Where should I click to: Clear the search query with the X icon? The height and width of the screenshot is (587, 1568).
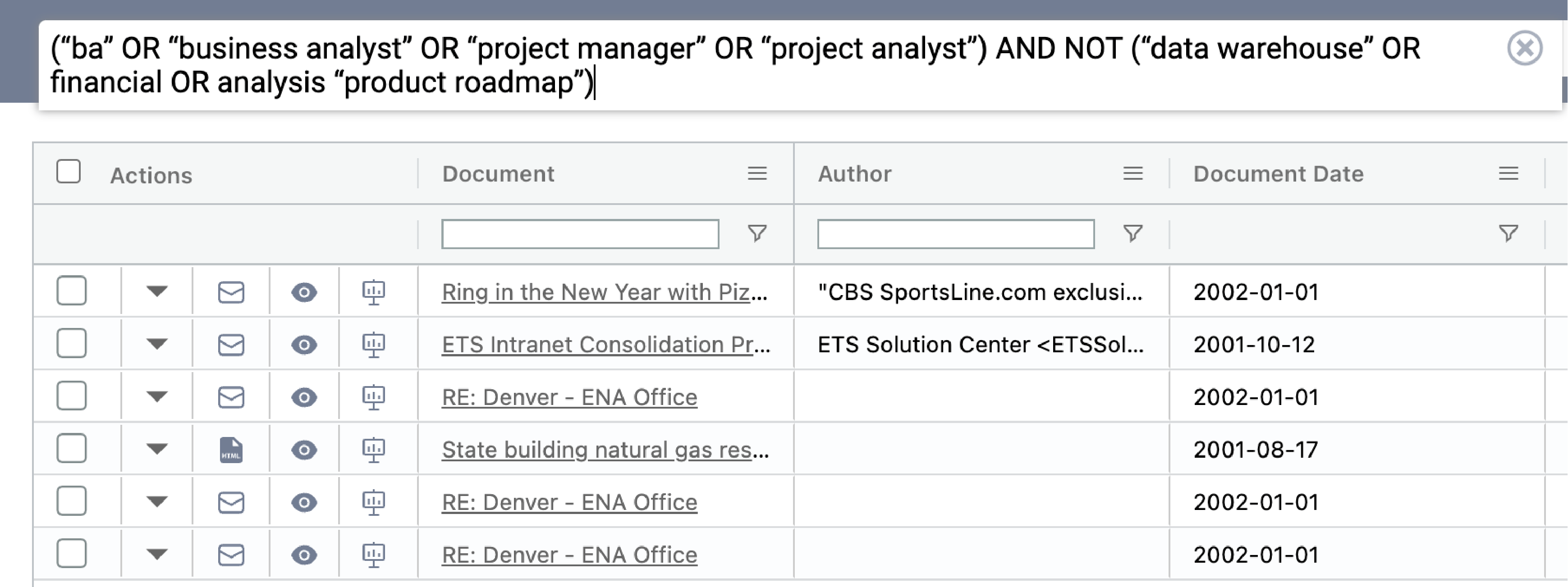(x=1525, y=48)
